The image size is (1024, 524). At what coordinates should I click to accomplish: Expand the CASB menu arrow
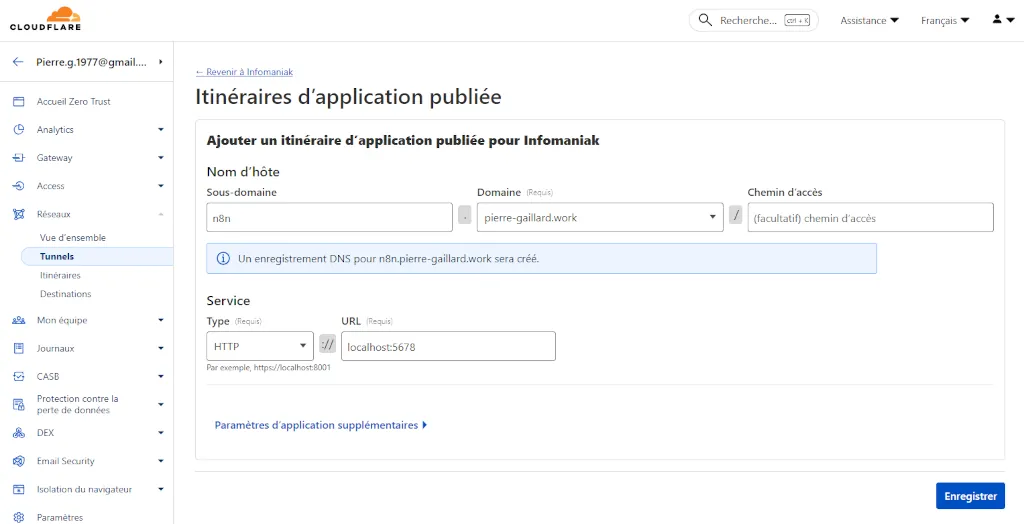click(x=161, y=377)
